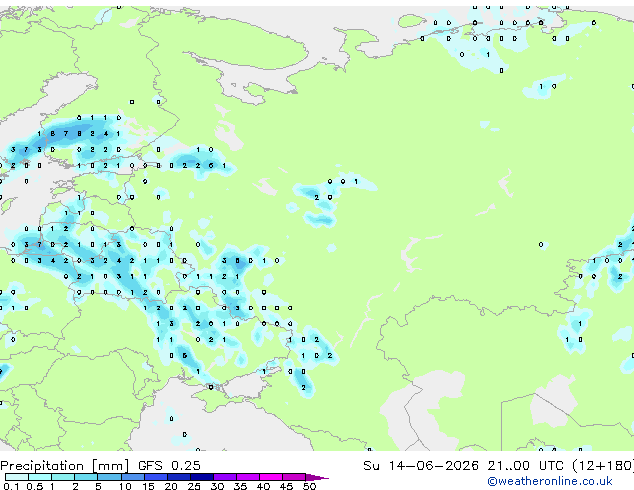Select the 0.1–0.5 mm palest legend swatch
Viewport: 634px width, 490px height.
tap(17, 477)
